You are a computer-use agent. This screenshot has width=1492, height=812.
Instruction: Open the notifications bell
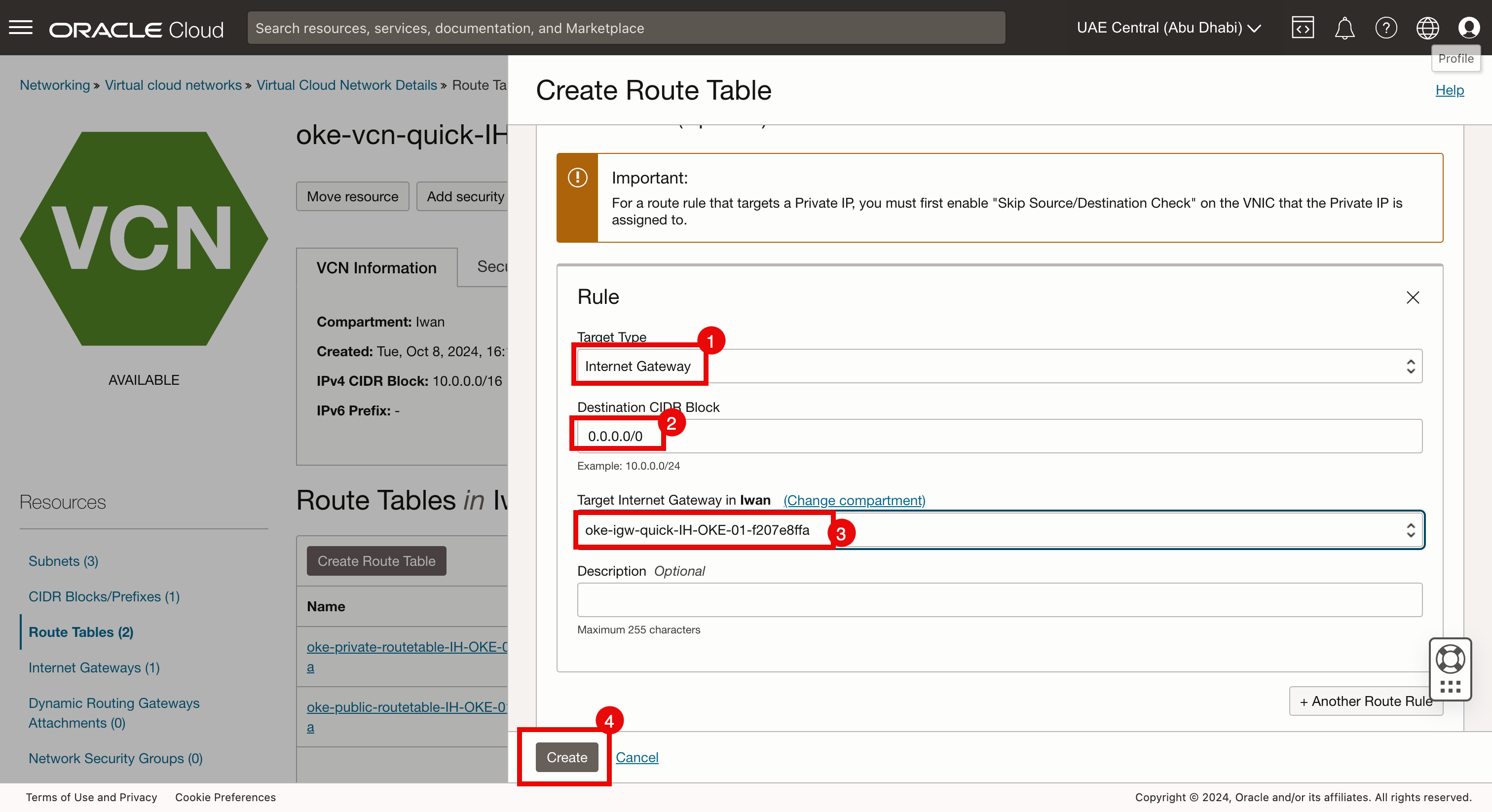(1344, 27)
